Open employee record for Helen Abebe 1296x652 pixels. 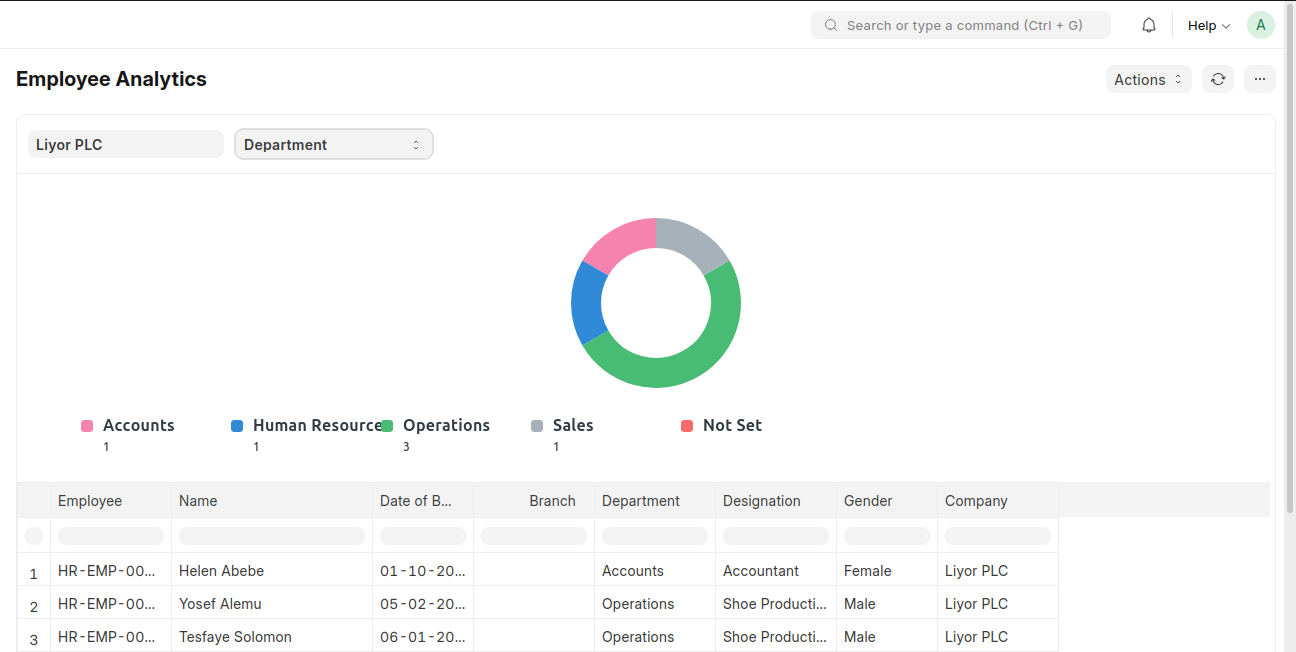[x=221, y=570]
